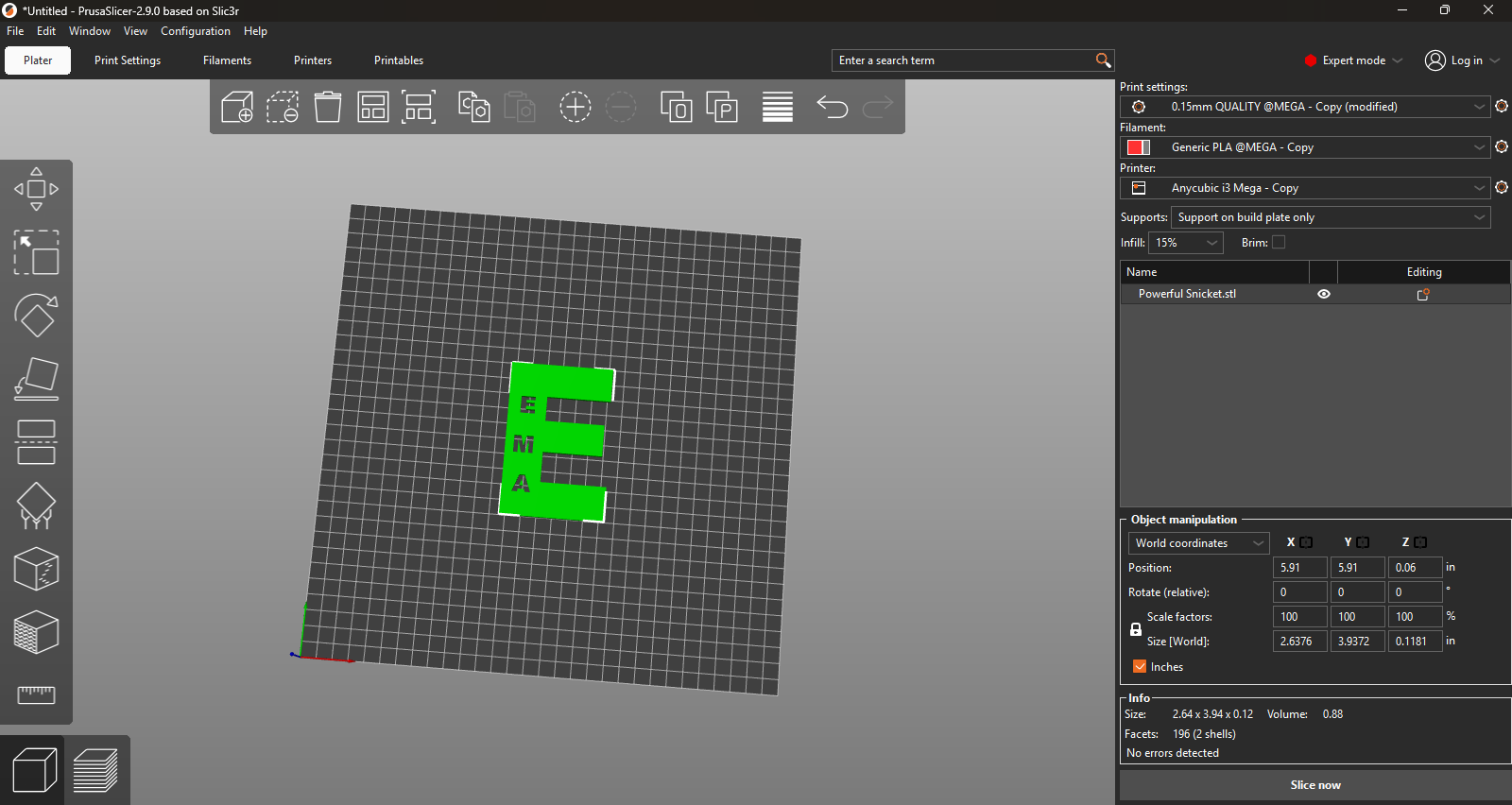Open the Printables tab
The width and height of the screenshot is (1512, 805).
(x=399, y=60)
